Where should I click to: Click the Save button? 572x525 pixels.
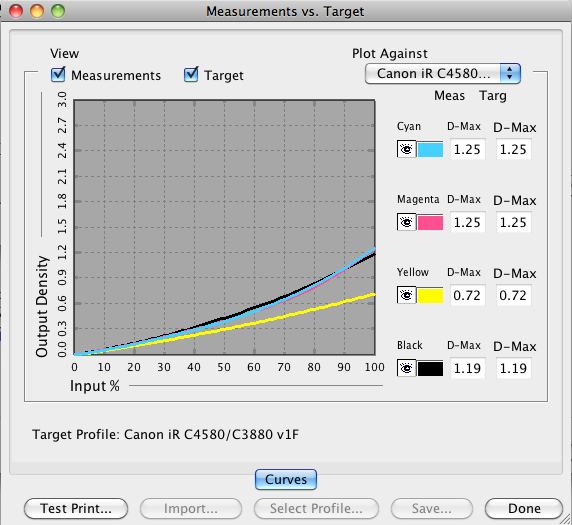tap(432, 508)
